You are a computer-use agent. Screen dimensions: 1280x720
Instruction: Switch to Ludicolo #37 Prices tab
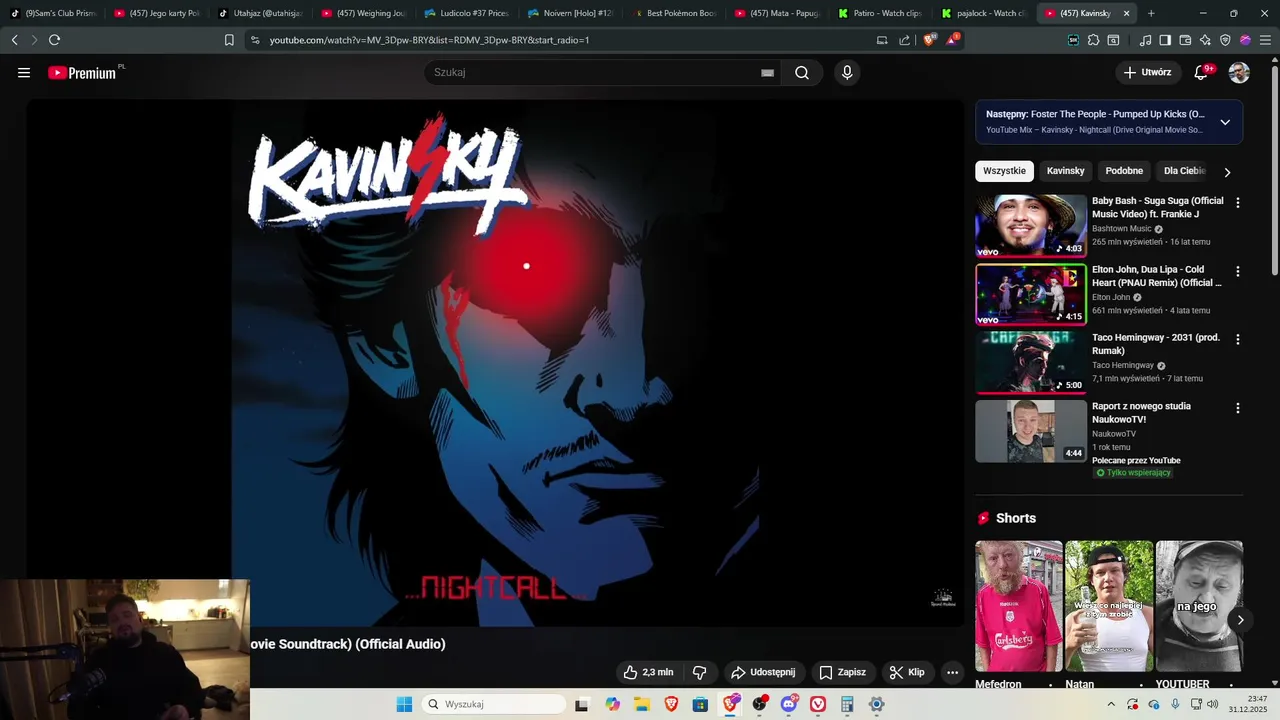tap(465, 13)
